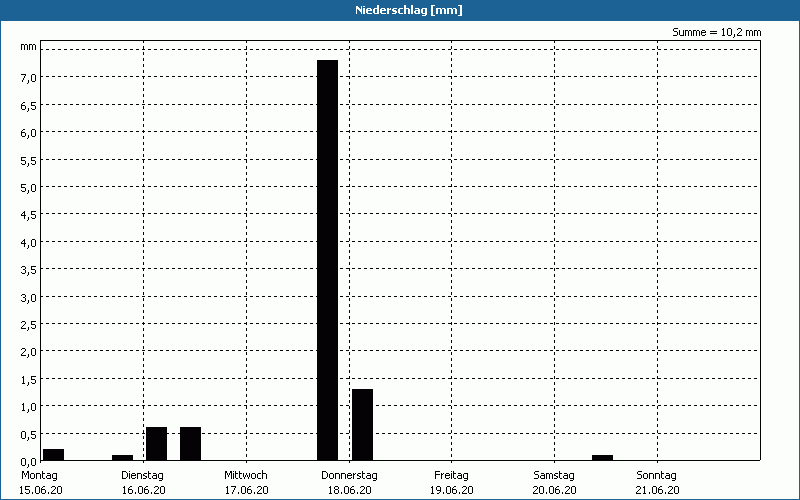Click the date 15.06.20
Image resolution: width=800 pixels, height=500 pixels.
point(41,490)
